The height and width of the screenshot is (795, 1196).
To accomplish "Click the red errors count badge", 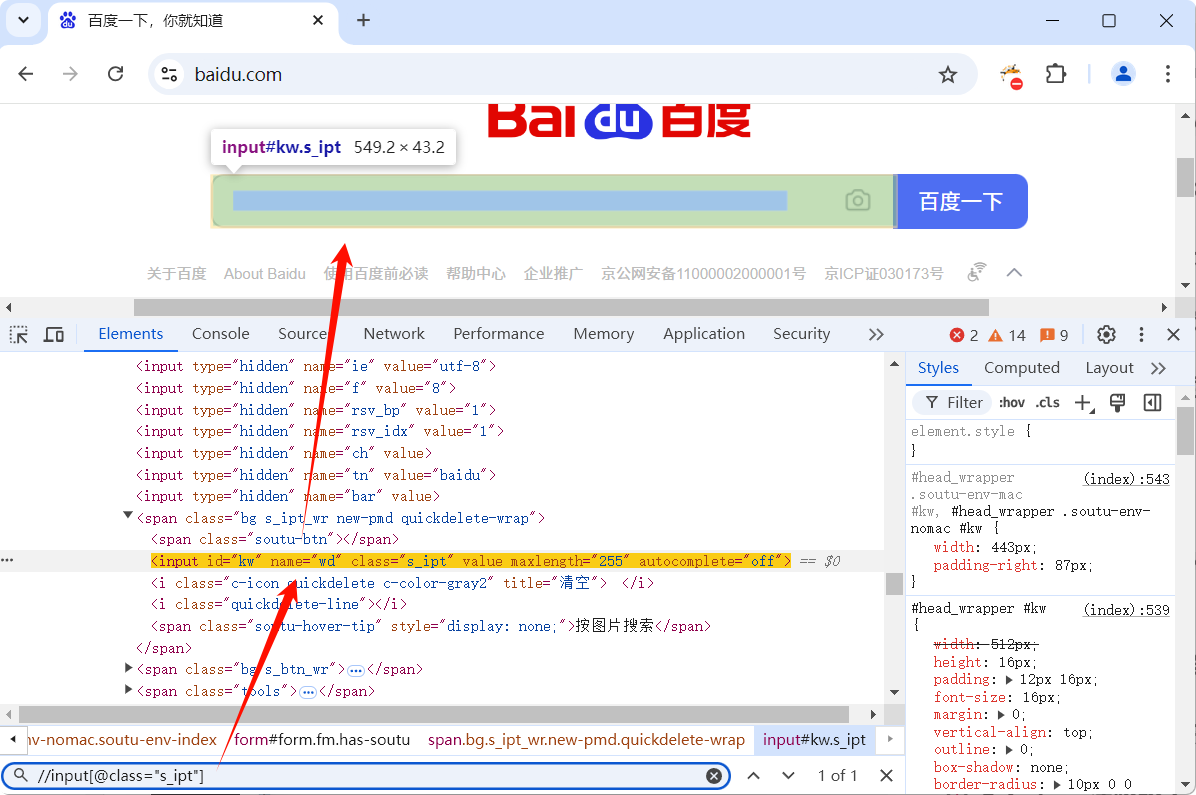I will click(x=963, y=335).
